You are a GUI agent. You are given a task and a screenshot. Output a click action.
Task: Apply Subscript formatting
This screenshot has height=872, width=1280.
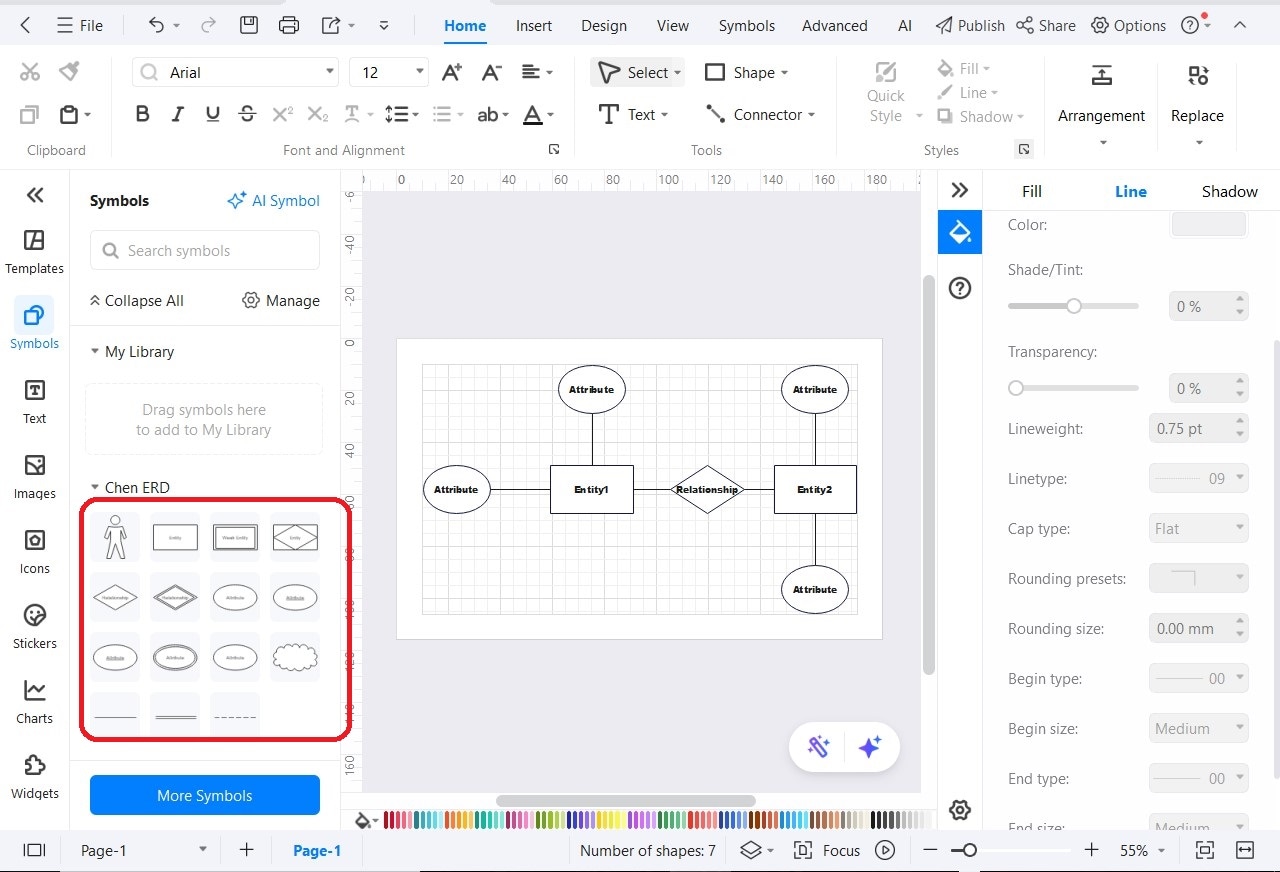click(x=317, y=114)
